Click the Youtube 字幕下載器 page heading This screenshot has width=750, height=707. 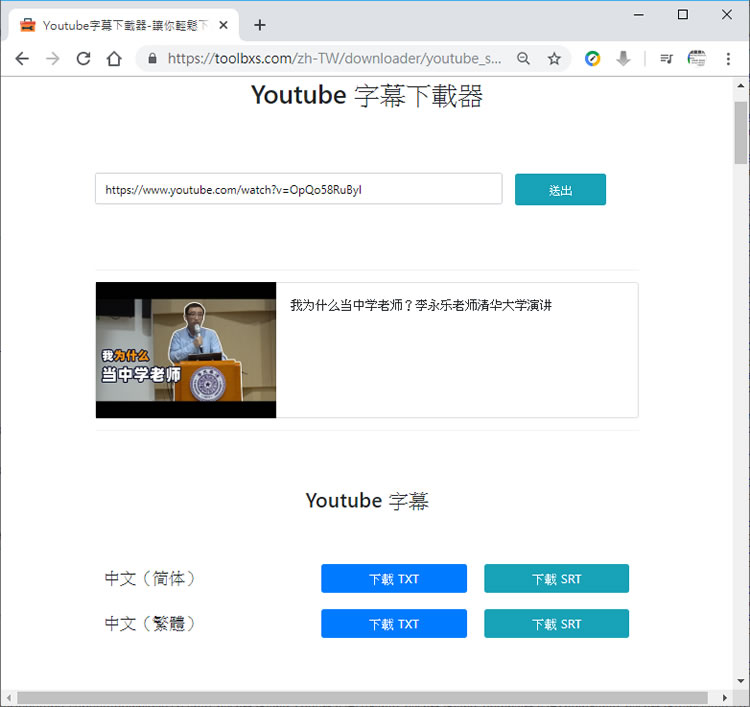[367, 96]
